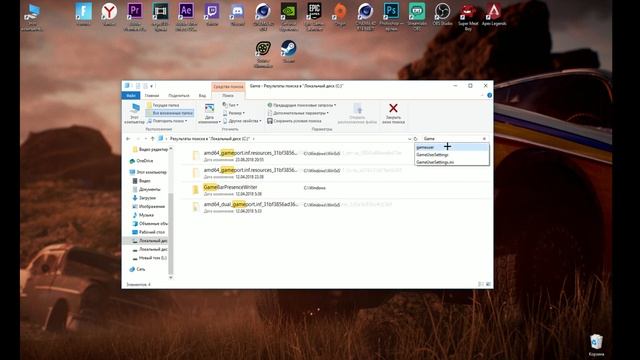The width and height of the screenshot is (640, 360).
Task: Open the Size filter dropdown in ribbon
Action: pos(234,113)
